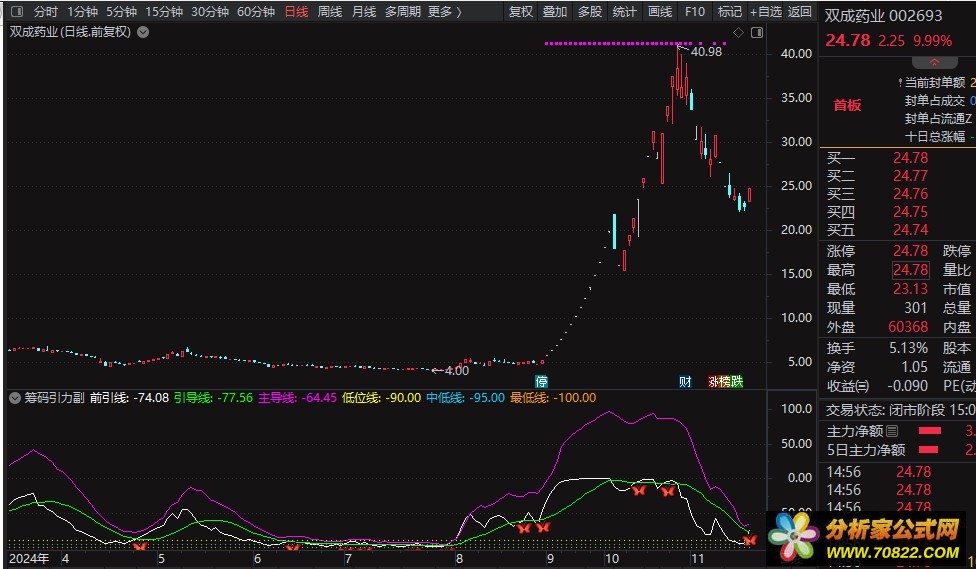The image size is (976, 569).
Task: Click the 买五 price 24.74
Action: [910, 230]
